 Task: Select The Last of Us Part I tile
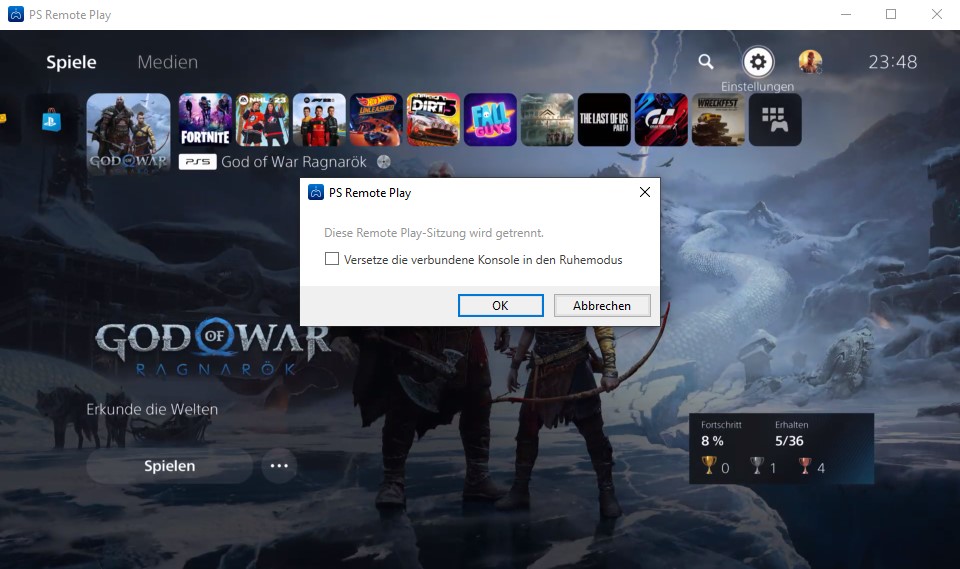[604, 119]
